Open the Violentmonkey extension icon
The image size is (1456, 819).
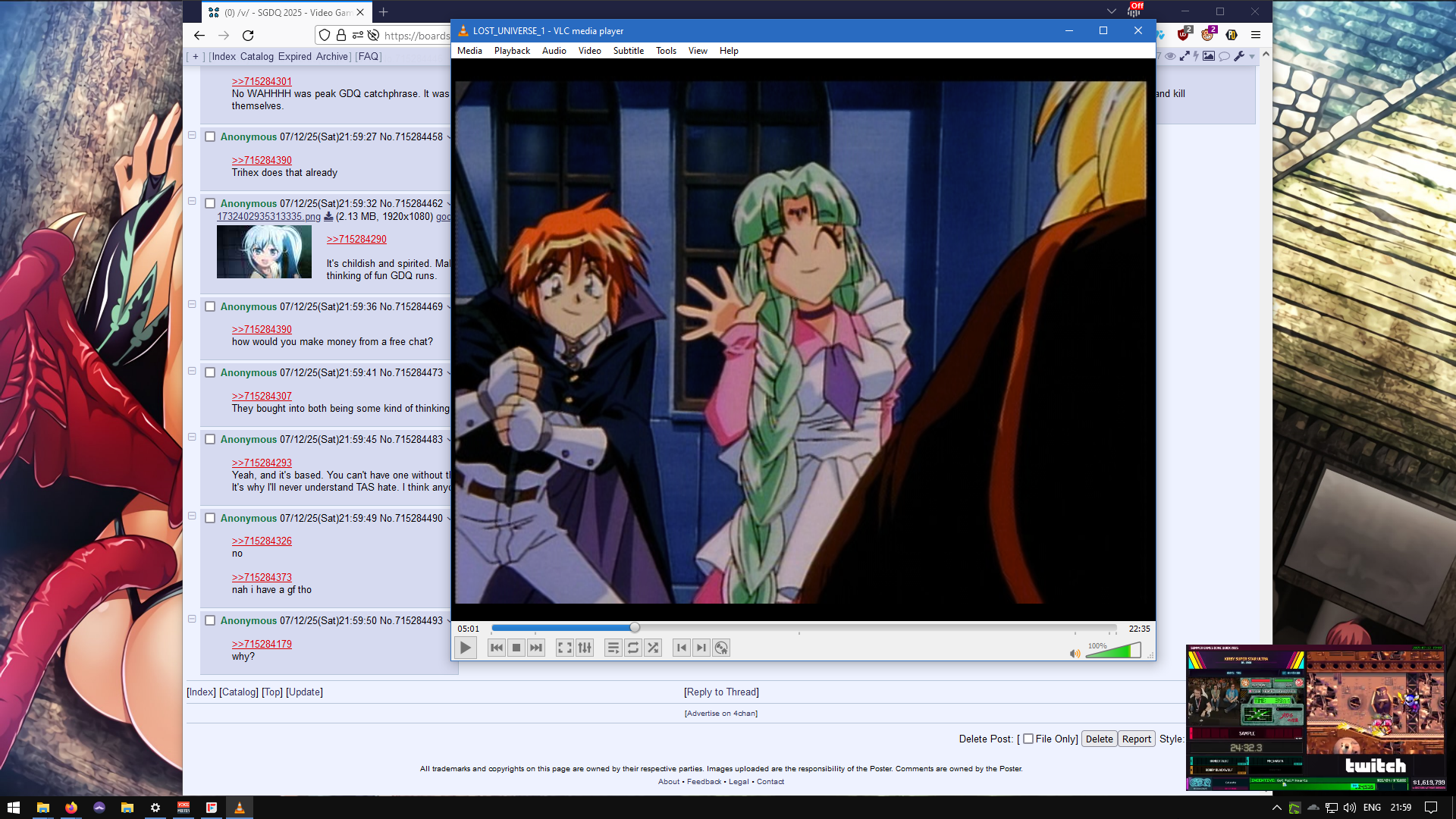(x=1208, y=34)
